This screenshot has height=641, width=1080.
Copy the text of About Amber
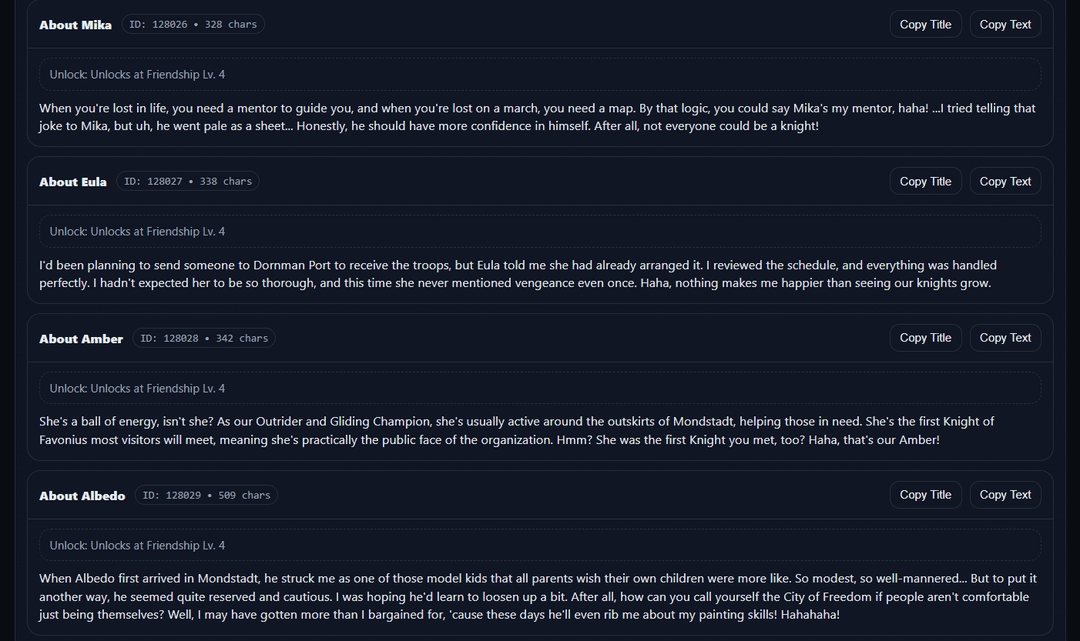[x=1005, y=338]
